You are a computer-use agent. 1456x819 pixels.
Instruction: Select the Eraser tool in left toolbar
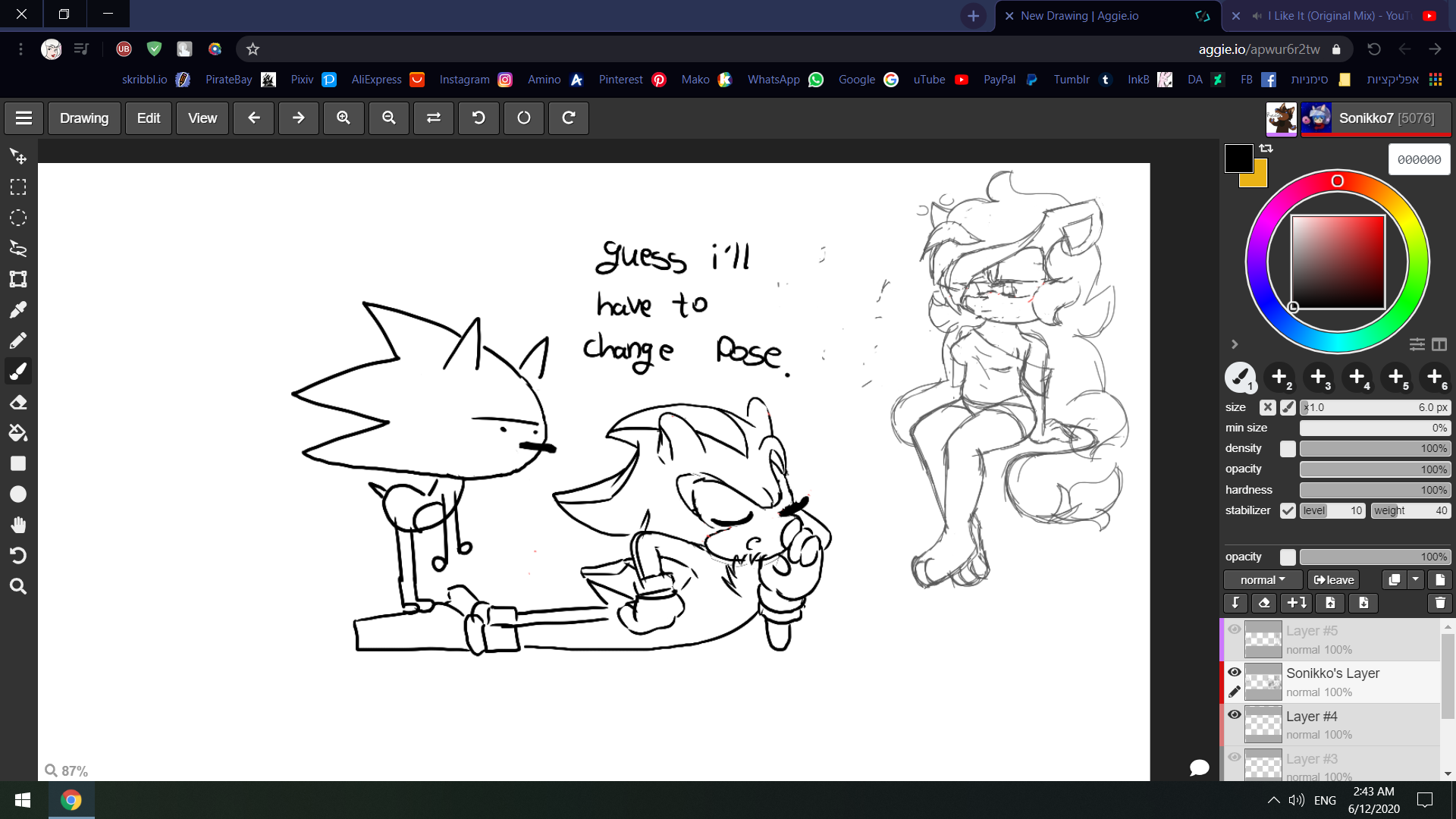click(18, 403)
